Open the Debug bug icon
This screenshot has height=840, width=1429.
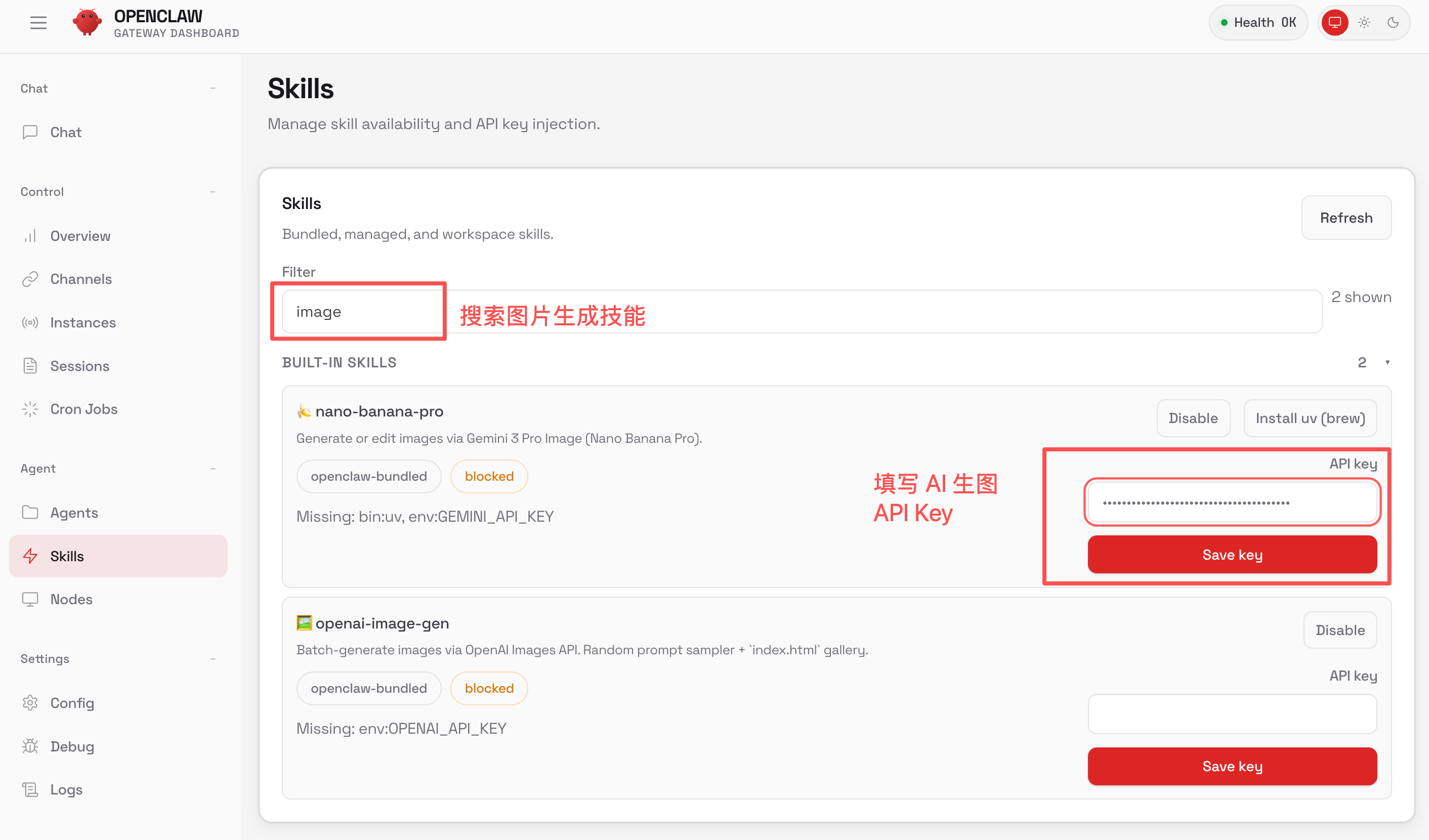[x=30, y=746]
